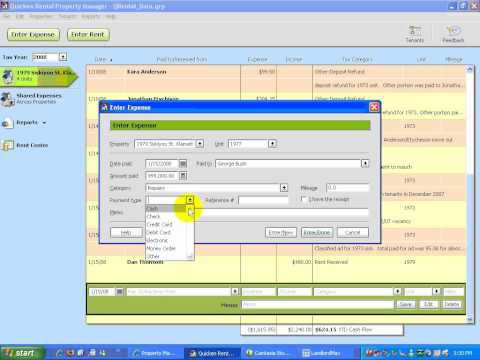Click the scrollbar up arrow of transaction list
Image resolution: width=480 pixels, height=360 pixels.
tap(470, 69)
